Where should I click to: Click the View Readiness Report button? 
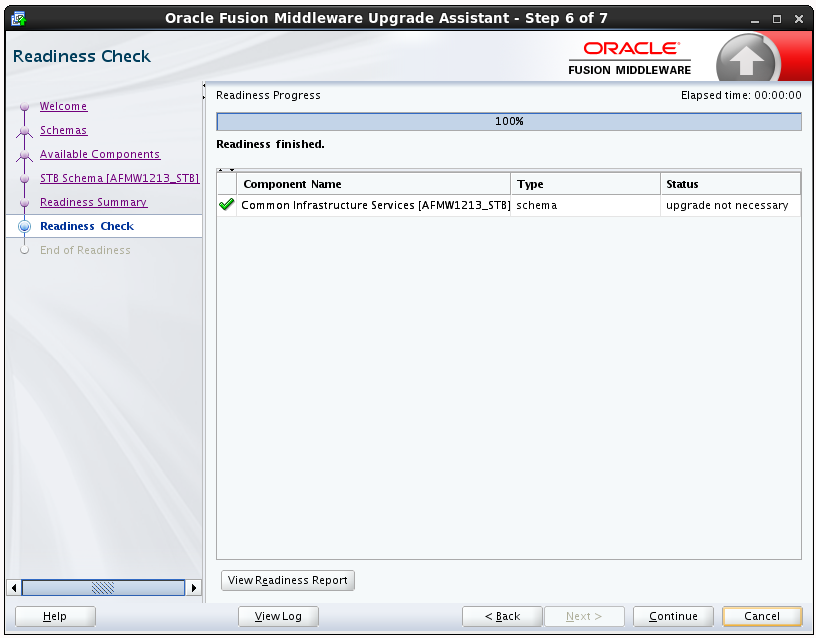pos(288,580)
